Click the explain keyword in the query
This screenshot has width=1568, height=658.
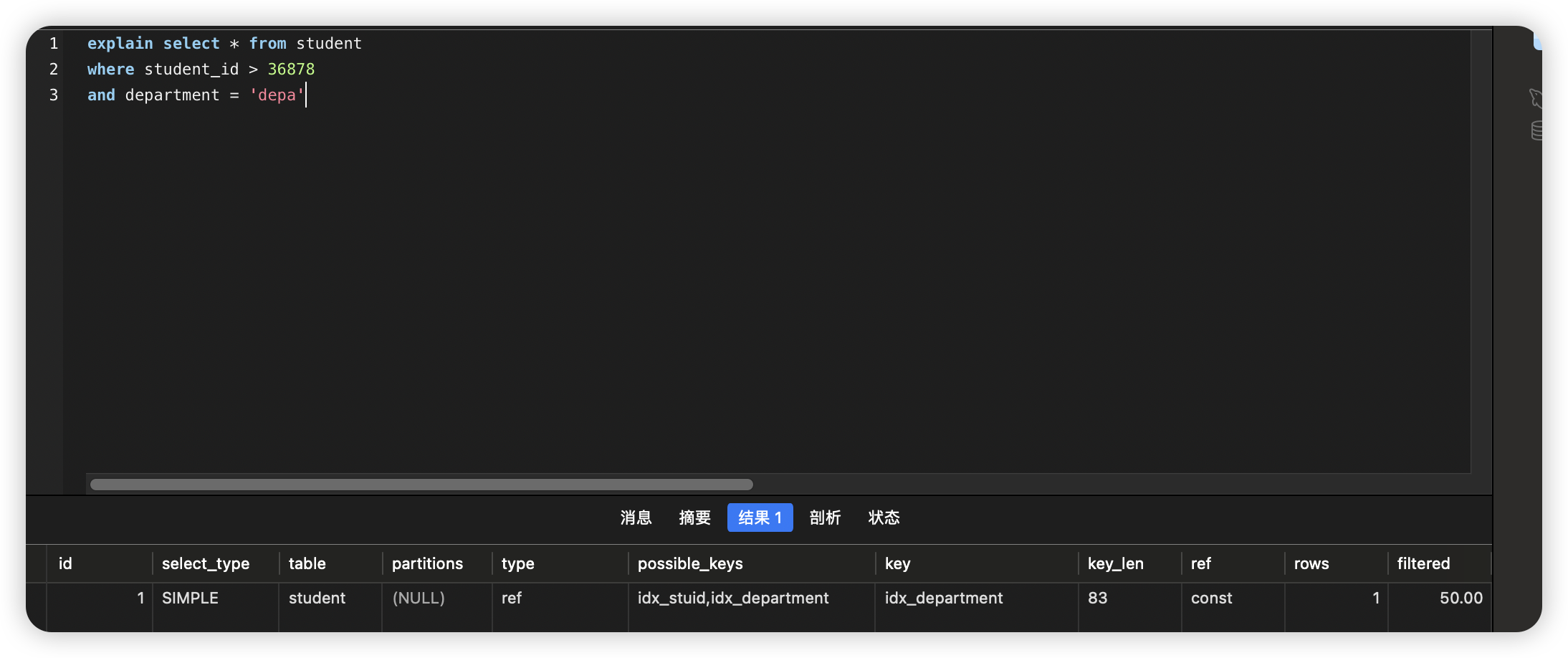(x=120, y=44)
